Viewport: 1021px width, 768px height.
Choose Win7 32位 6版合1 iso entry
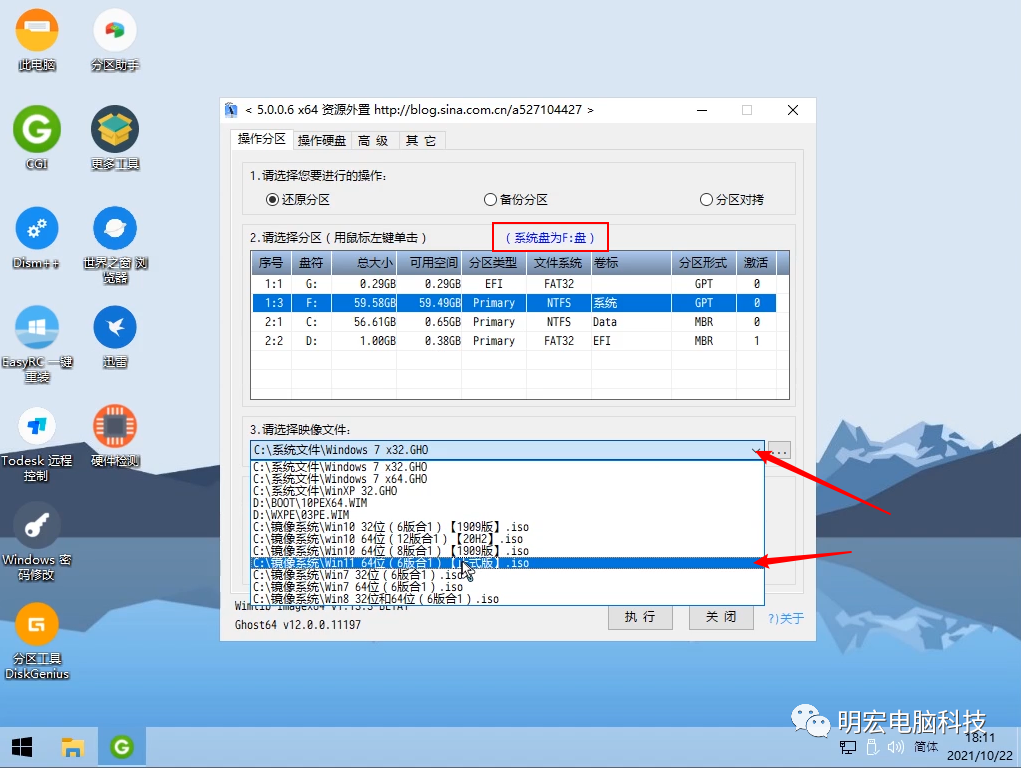point(507,575)
